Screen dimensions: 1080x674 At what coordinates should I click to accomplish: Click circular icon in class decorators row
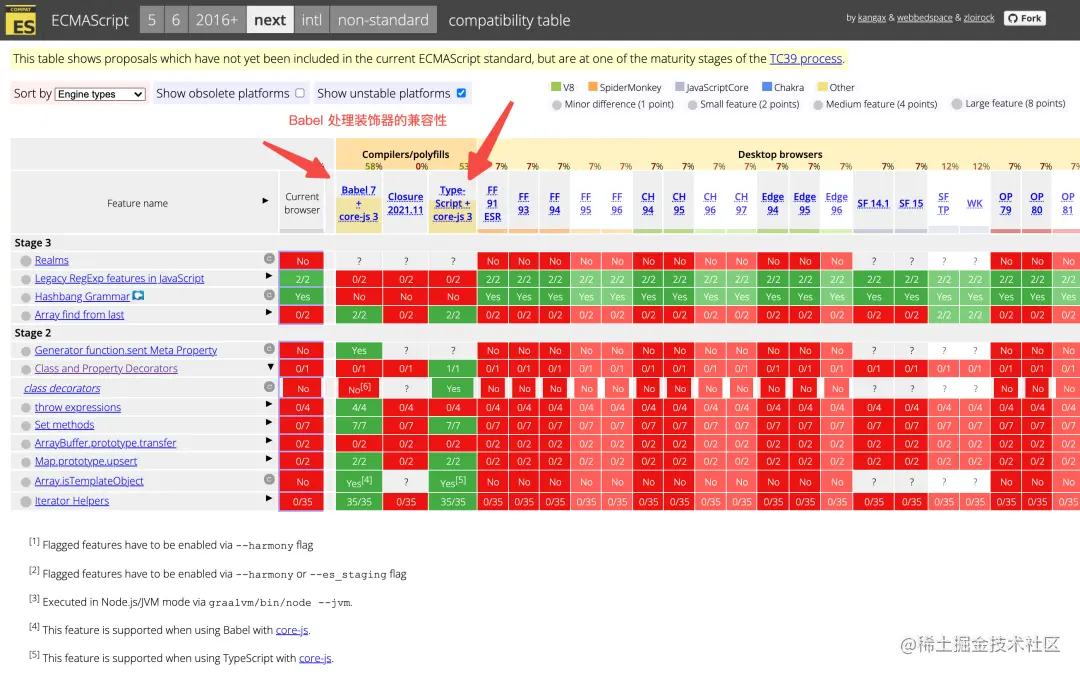[x=269, y=387]
